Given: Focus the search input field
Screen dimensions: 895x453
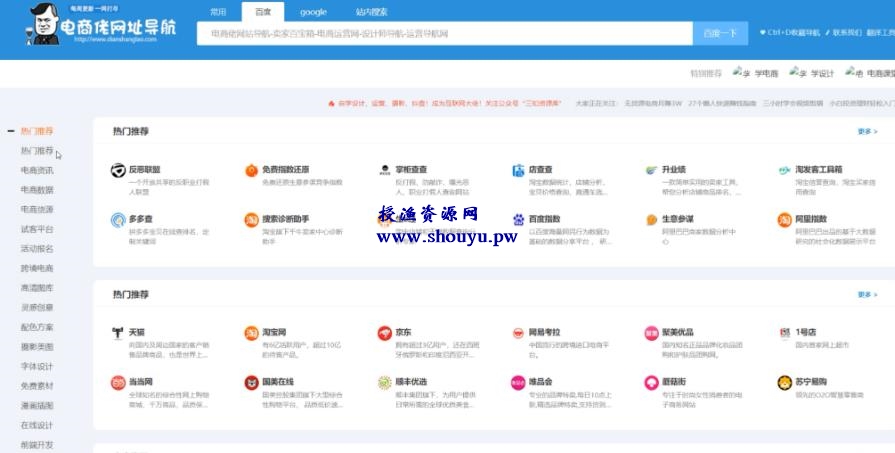Looking at the screenshot, I should [445, 34].
